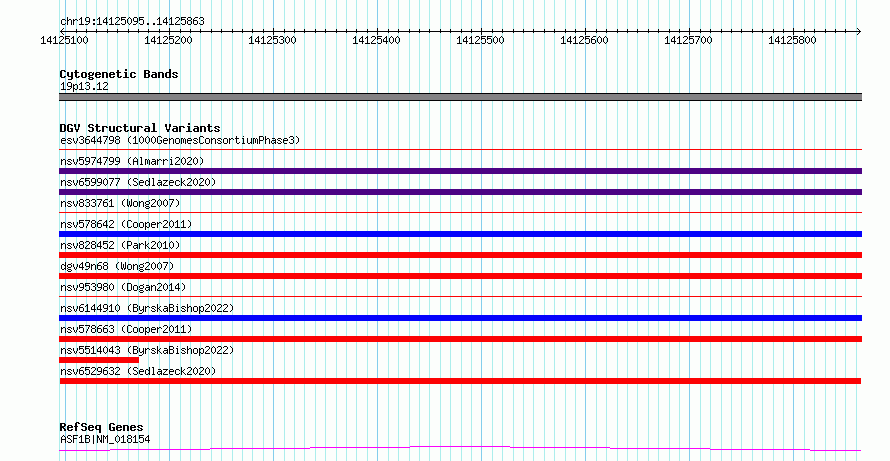Click ruler position 14125400
The image size is (890, 461).
click(376, 40)
